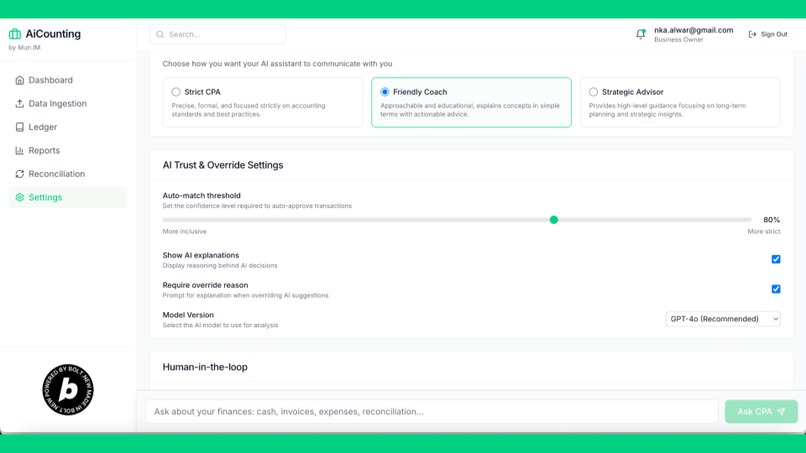This screenshot has height=453, width=806.
Task: Click the paper plane icon on Ask CPA
Action: pyautogui.click(x=781, y=412)
